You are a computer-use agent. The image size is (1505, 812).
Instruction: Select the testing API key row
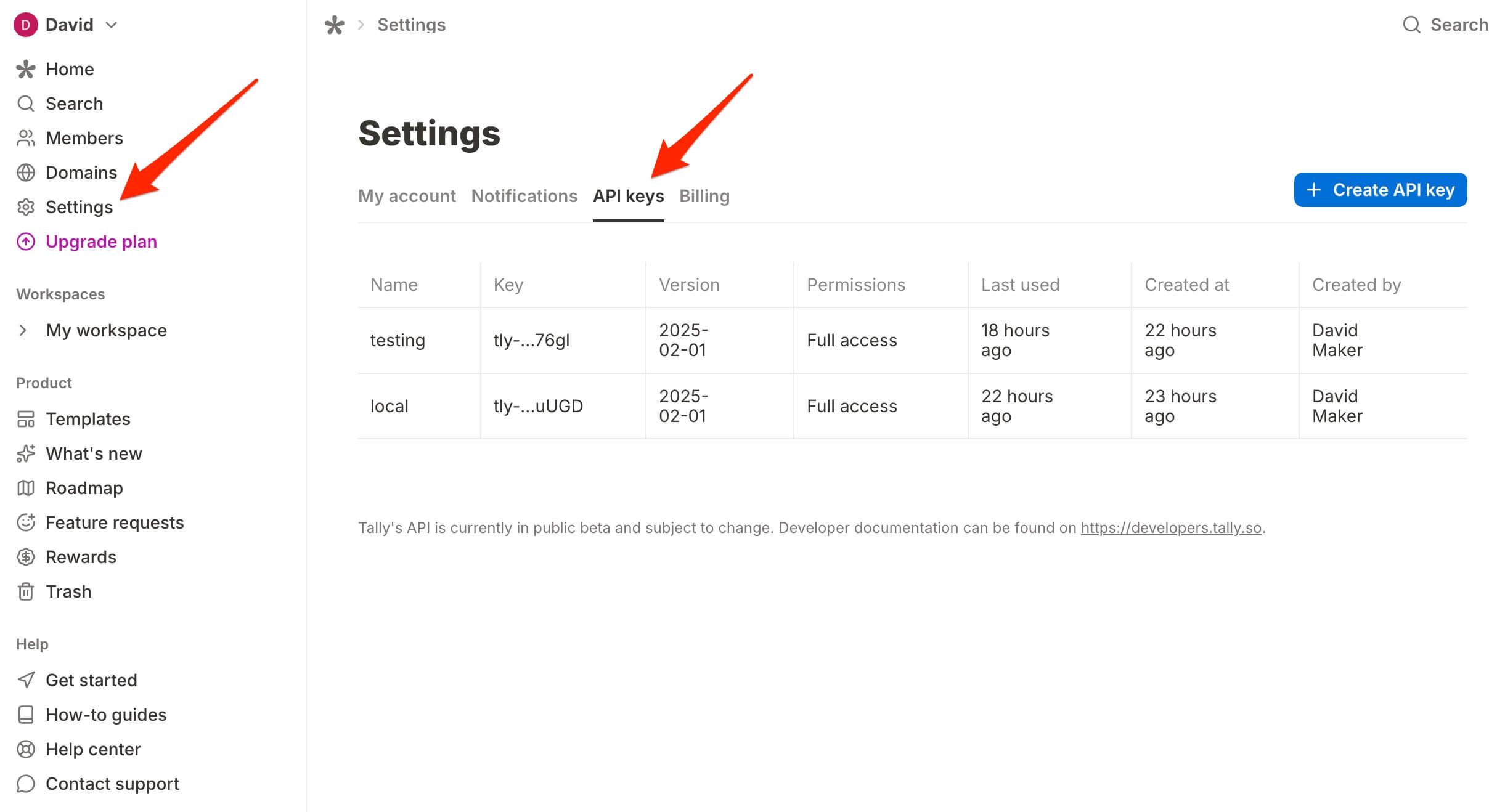click(x=398, y=340)
